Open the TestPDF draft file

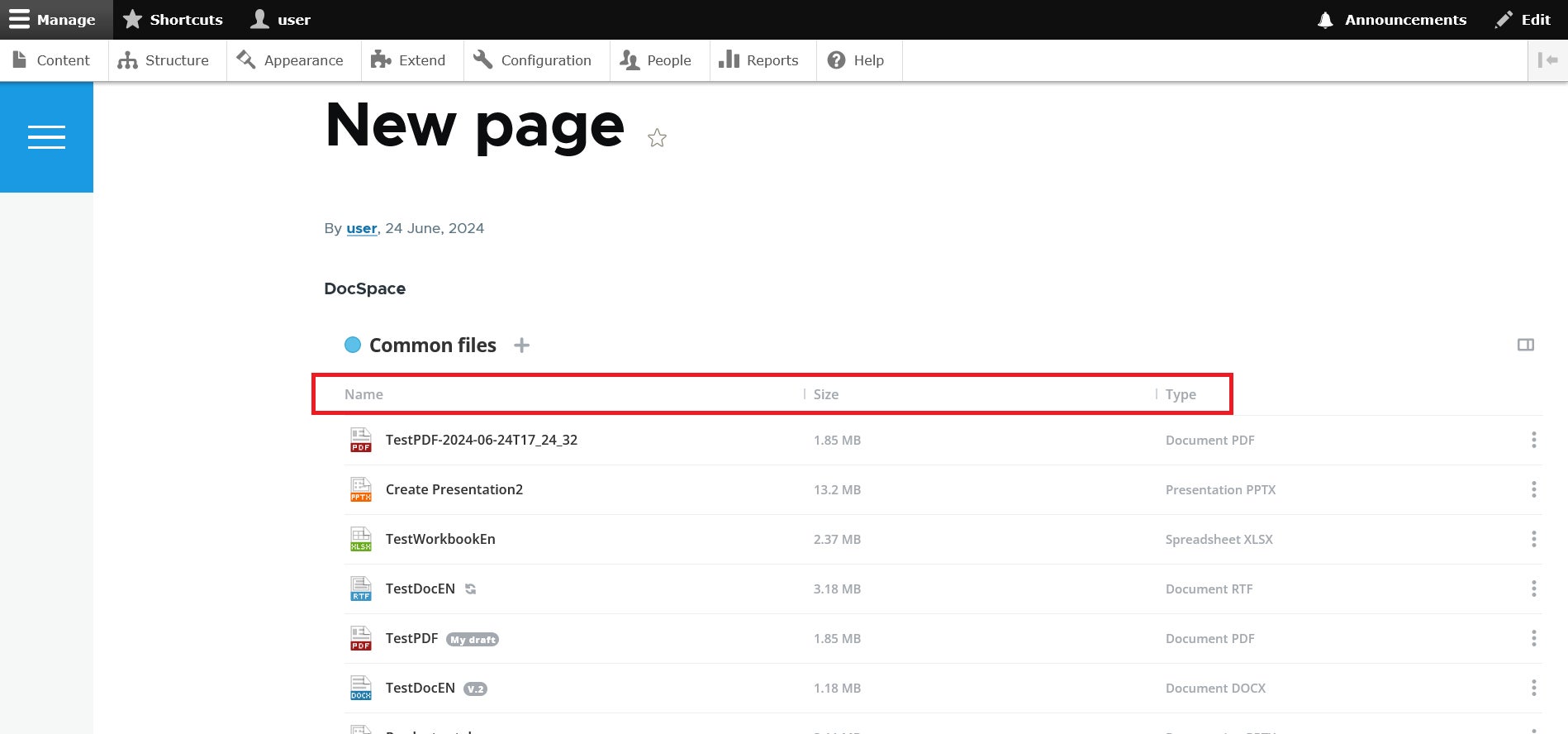411,638
